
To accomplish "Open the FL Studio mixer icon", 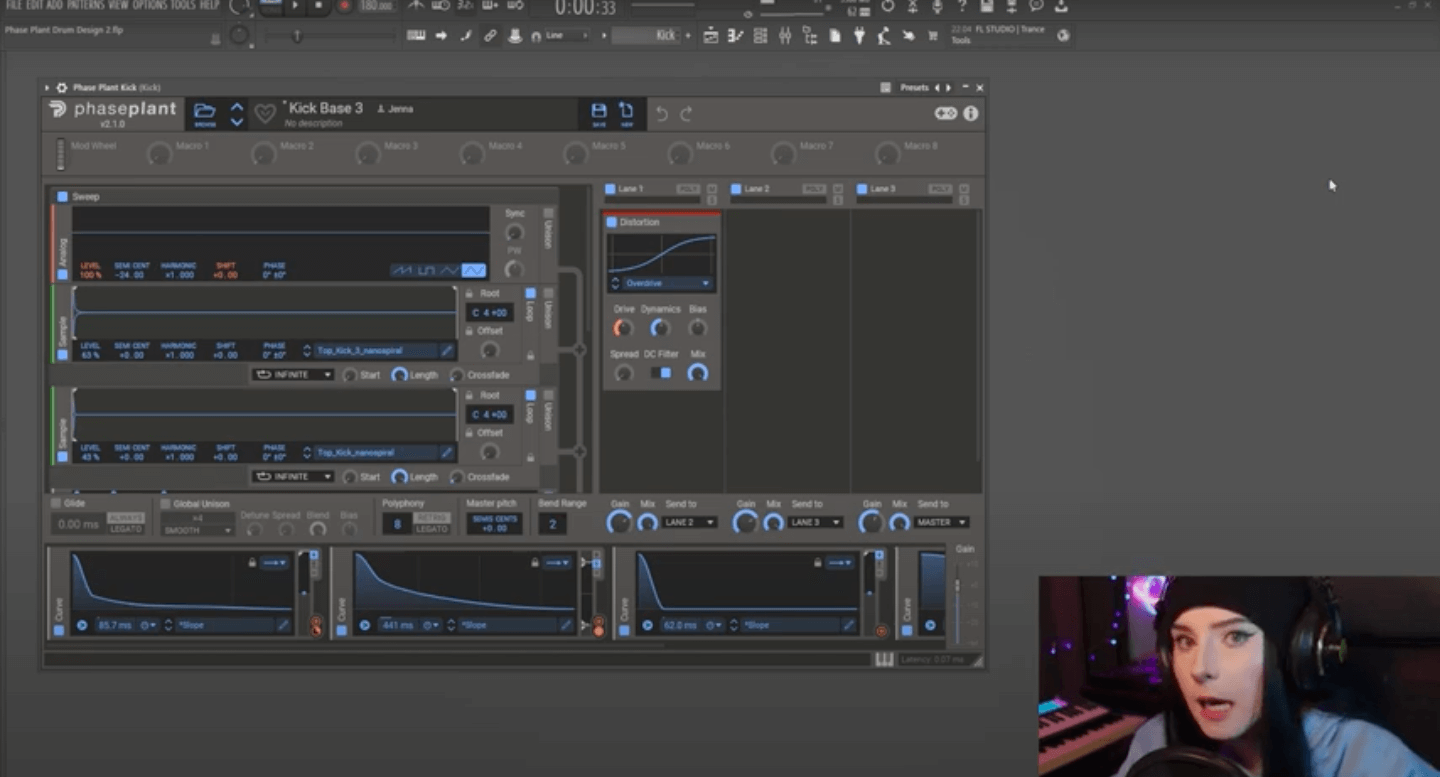I will (785, 36).
